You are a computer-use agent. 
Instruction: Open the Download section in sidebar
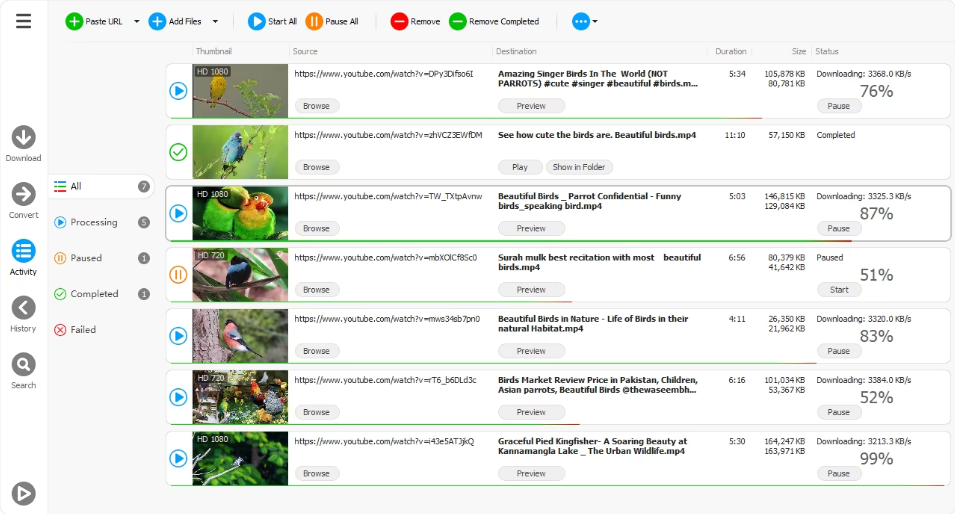point(23,144)
